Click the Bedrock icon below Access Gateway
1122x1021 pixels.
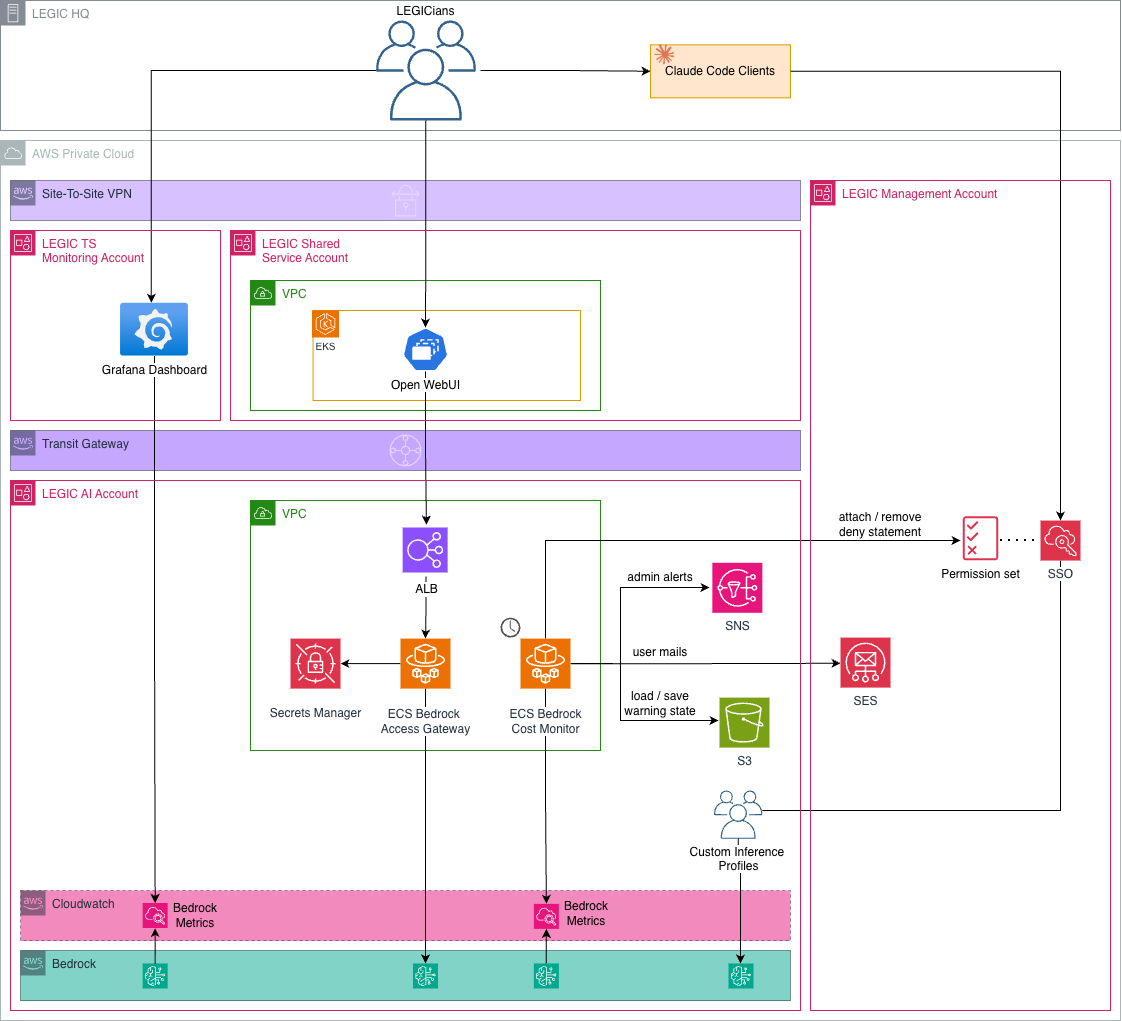coord(425,976)
